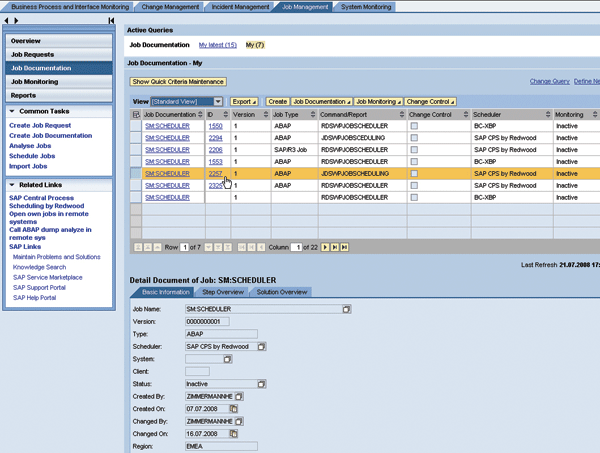Click the table select-all icon in header
The width and height of the screenshot is (600, 453).
136,115
